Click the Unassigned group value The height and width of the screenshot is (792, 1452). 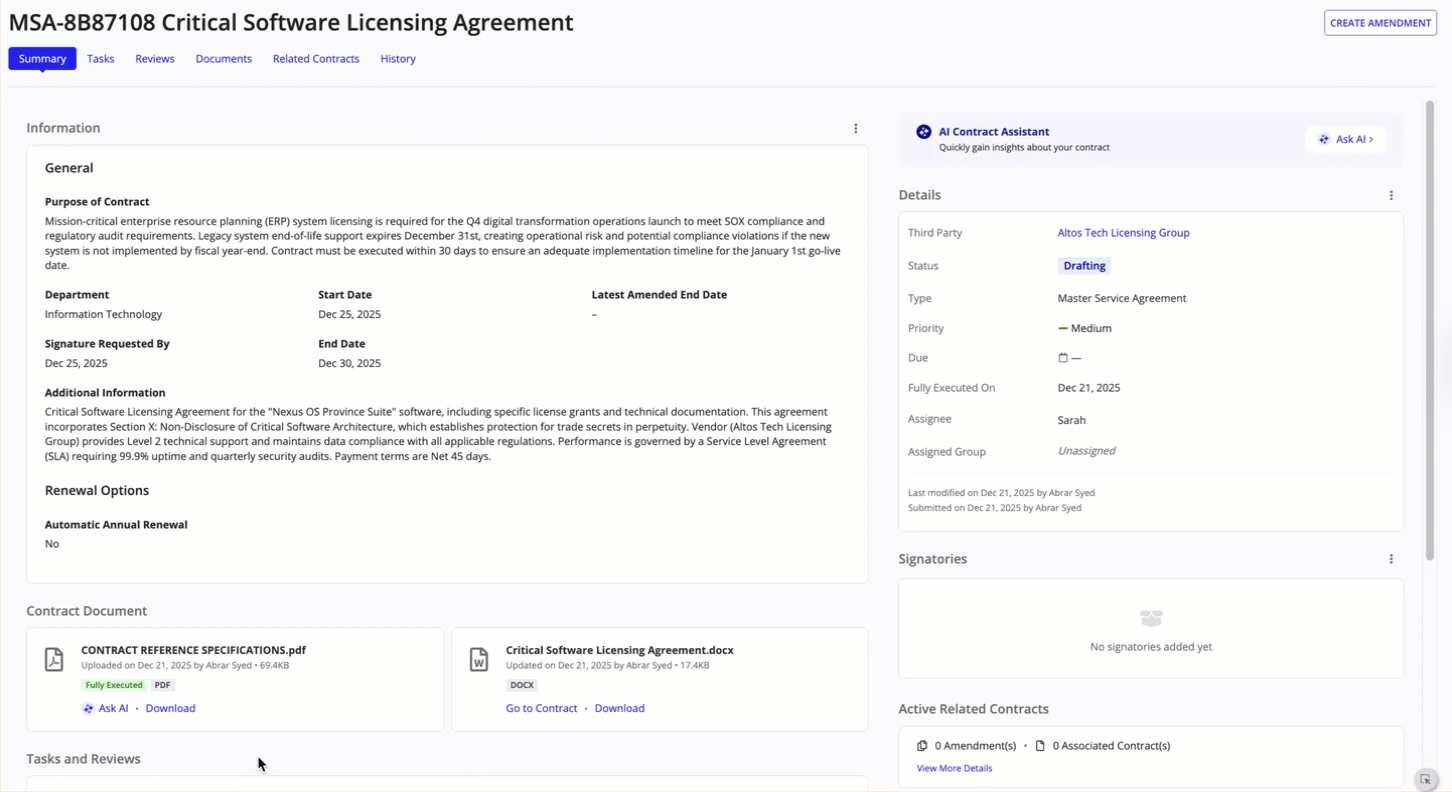pyautogui.click(x=1086, y=451)
